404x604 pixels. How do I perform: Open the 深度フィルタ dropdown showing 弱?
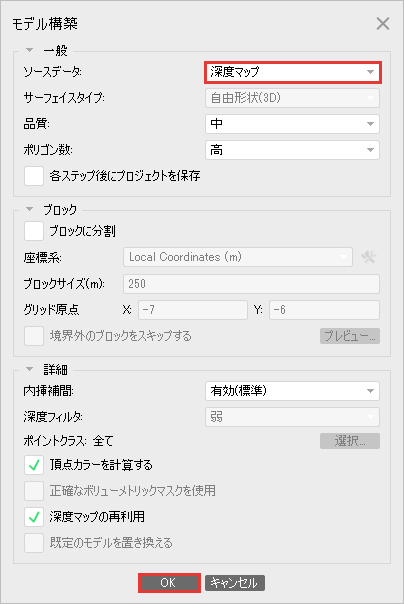click(x=293, y=417)
